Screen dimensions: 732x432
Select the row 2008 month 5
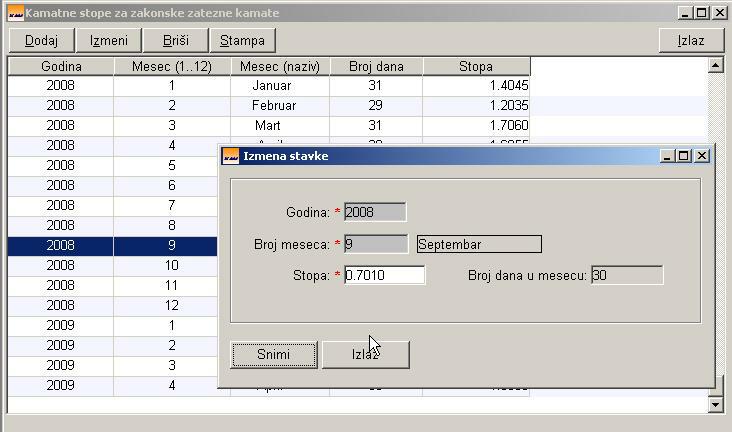pos(113,165)
